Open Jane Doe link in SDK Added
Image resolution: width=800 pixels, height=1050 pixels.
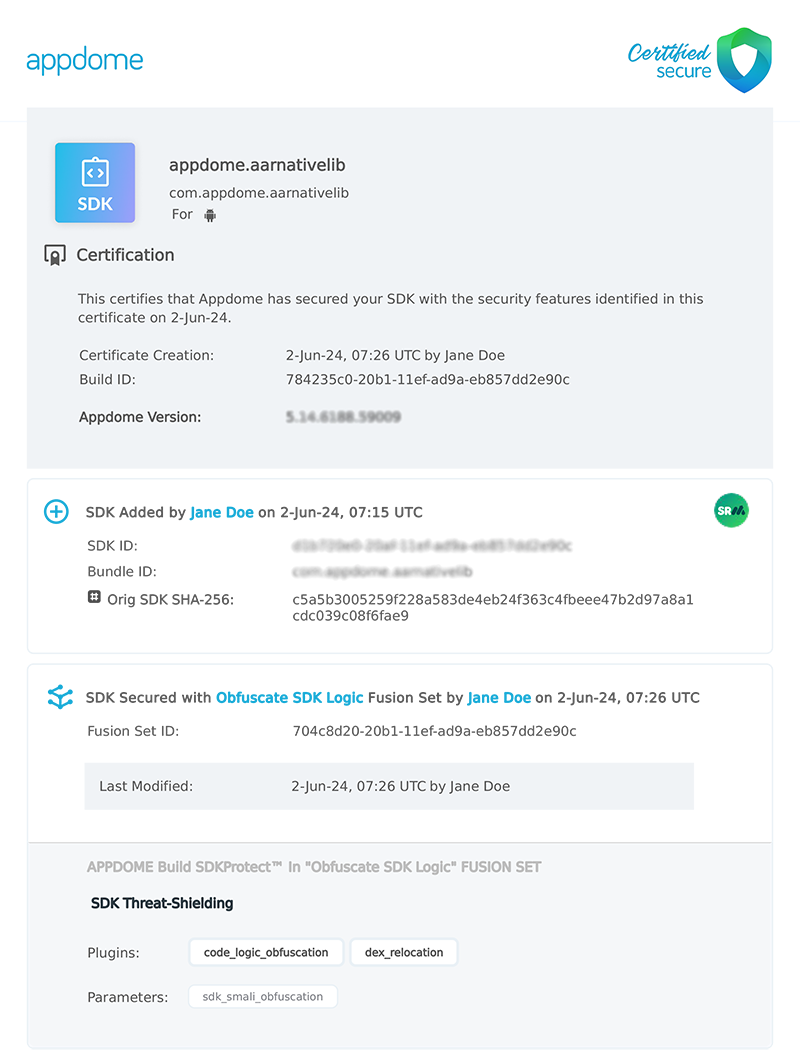[221, 512]
